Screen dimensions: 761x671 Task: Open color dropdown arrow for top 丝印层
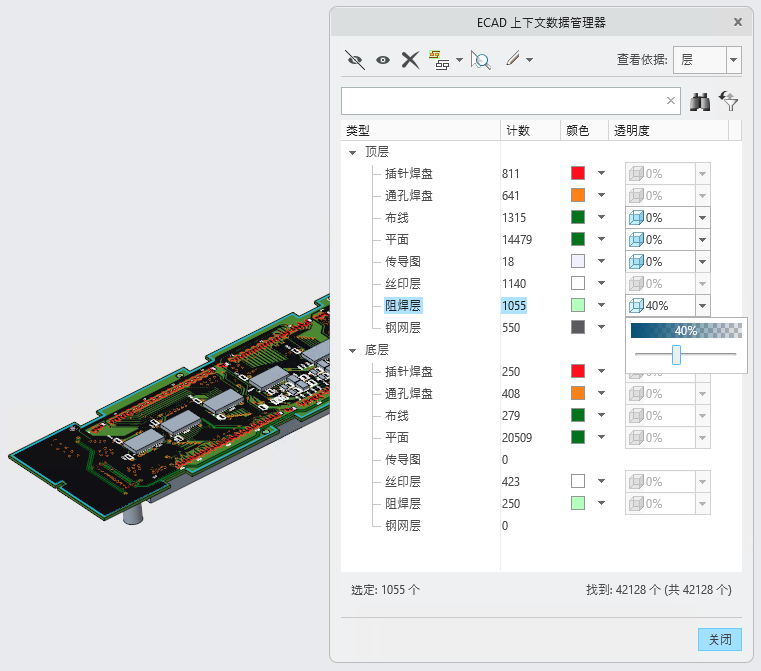(x=601, y=283)
